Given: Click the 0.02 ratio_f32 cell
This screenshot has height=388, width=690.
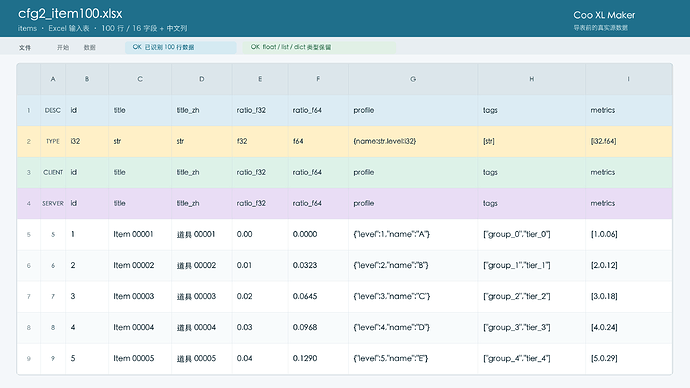Looking at the screenshot, I should click(x=260, y=296).
